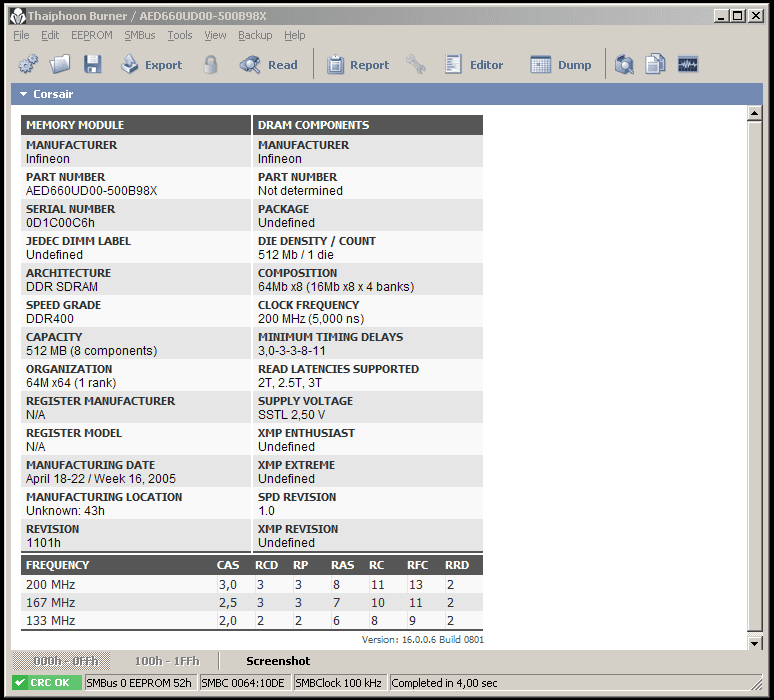Viewport: 774px width, 700px height.
Task: Click the part number AED660UD00-500B98X value
Action: click(x=92, y=191)
